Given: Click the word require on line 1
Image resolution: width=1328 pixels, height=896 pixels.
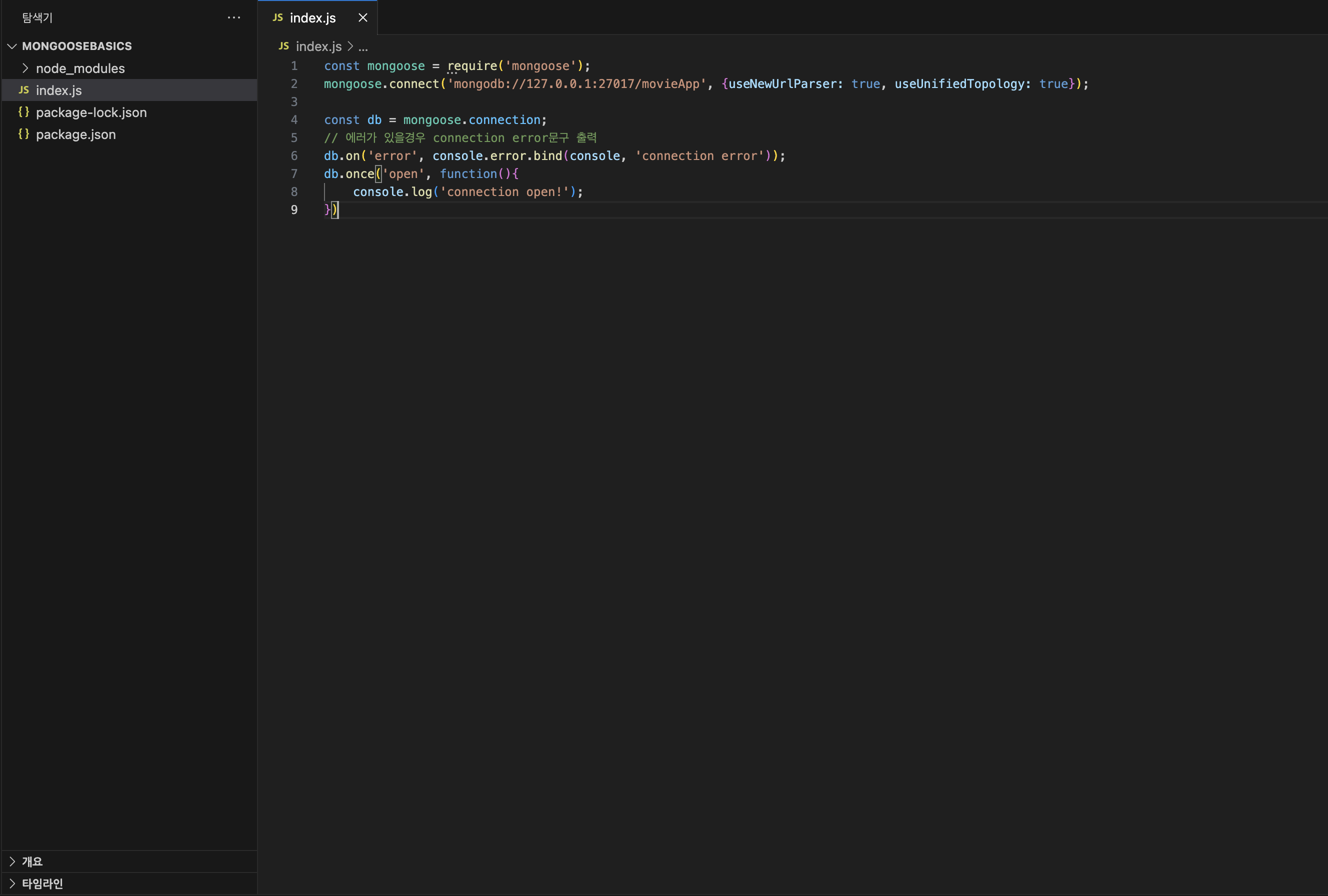Looking at the screenshot, I should point(472,66).
